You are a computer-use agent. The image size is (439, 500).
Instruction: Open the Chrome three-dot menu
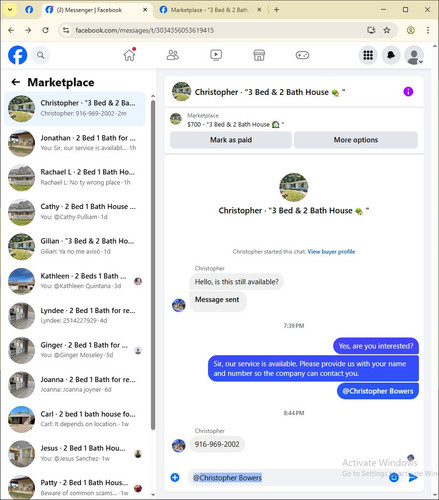coord(428,30)
